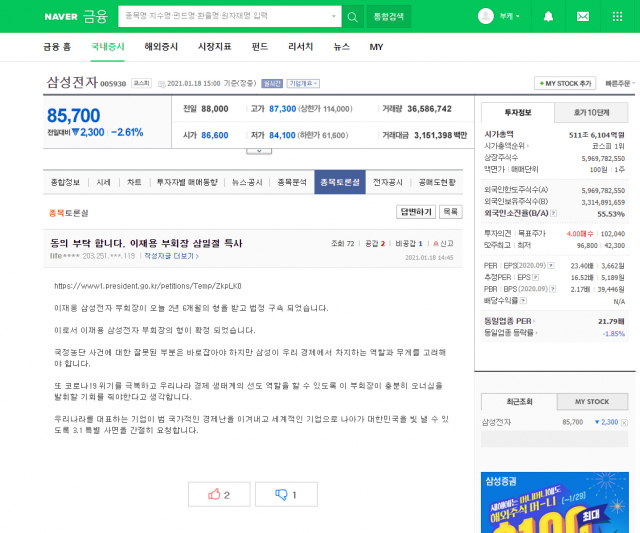Switch to 종합정보 tab
This screenshot has width=640, height=533.
65,182
